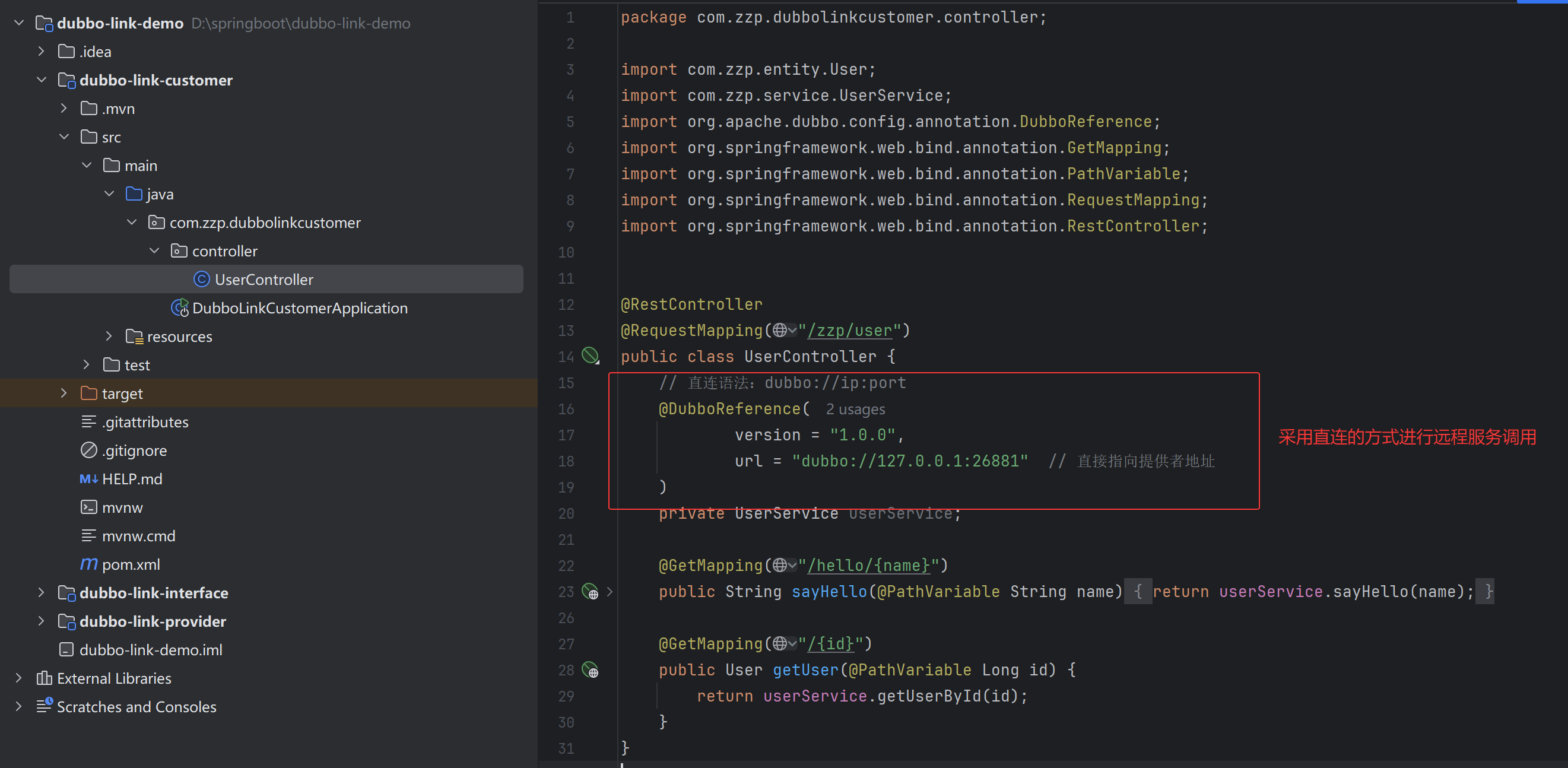This screenshot has width=1568, height=768.
Task: Select the UserController class in the project tree
Action: click(264, 280)
